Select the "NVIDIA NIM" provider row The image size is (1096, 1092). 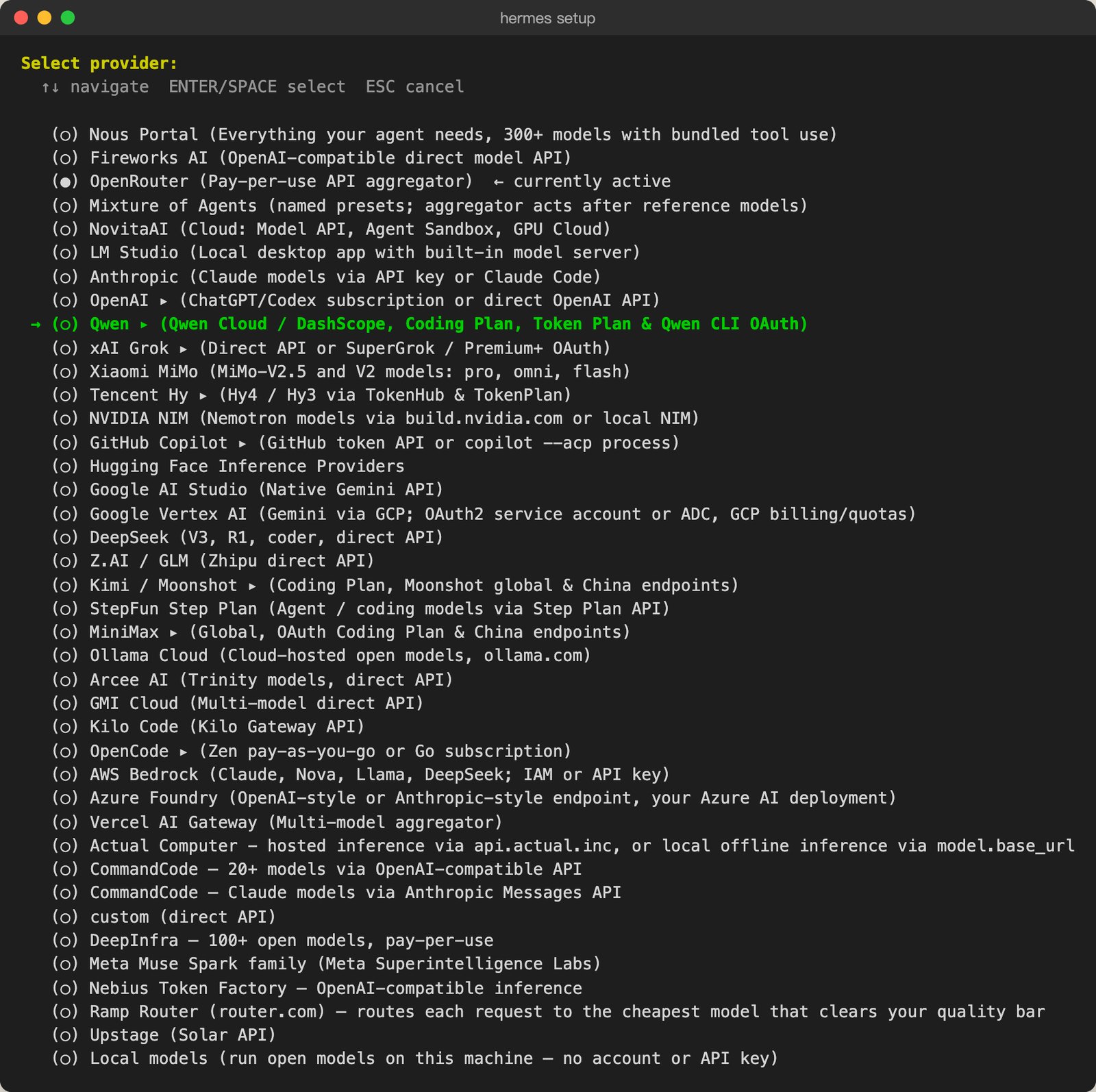coord(375,418)
